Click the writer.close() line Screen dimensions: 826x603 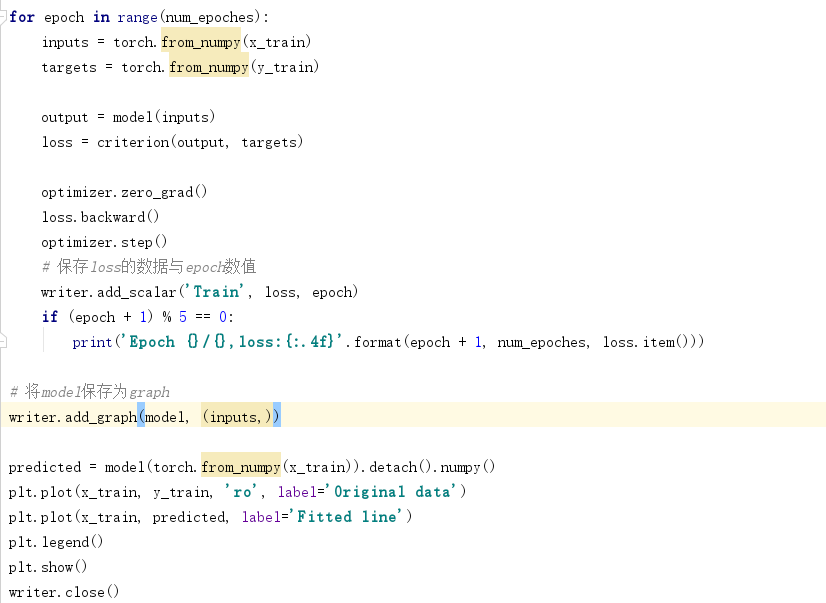[64, 592]
